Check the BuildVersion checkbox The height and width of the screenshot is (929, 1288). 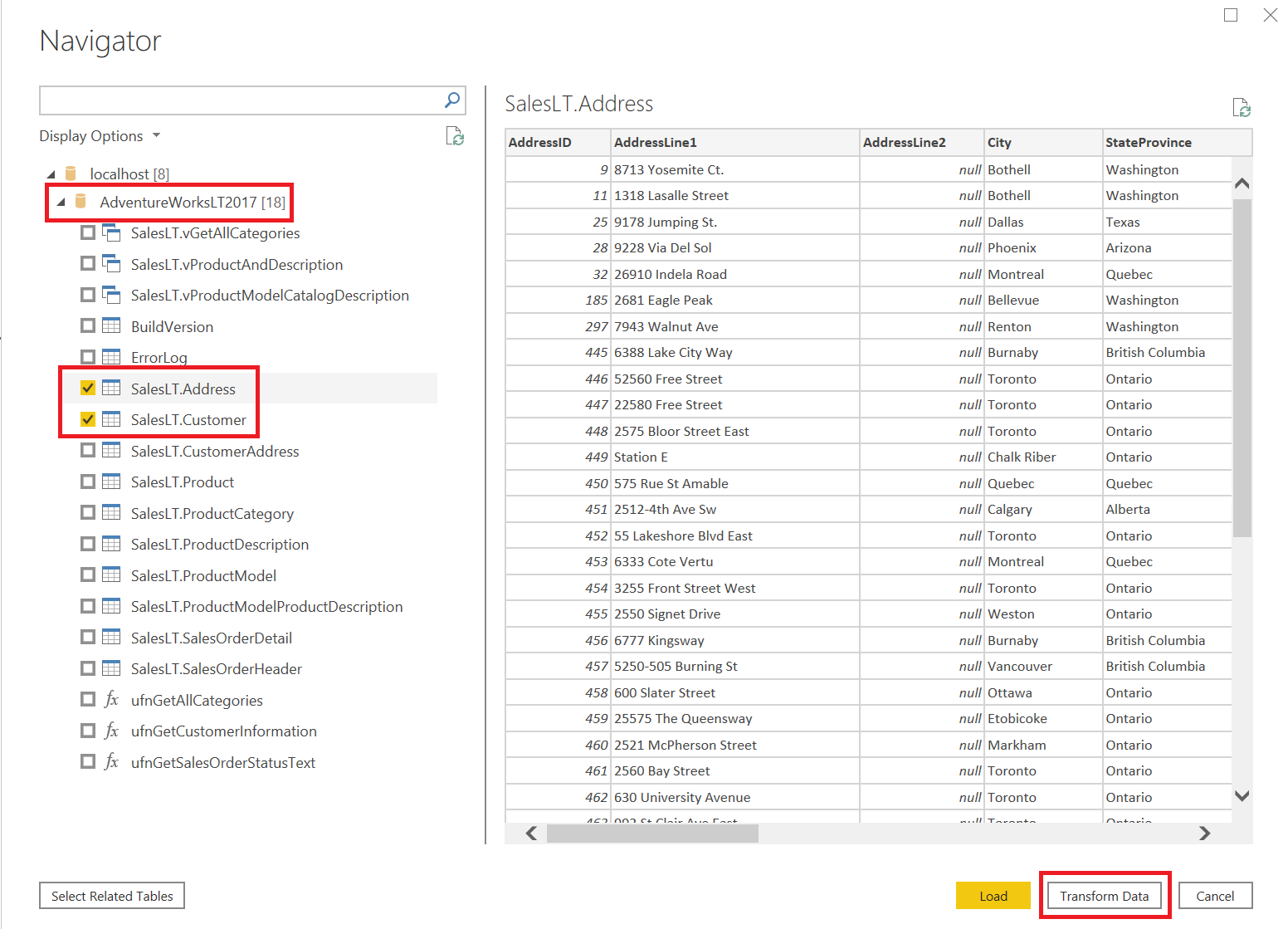click(x=88, y=325)
